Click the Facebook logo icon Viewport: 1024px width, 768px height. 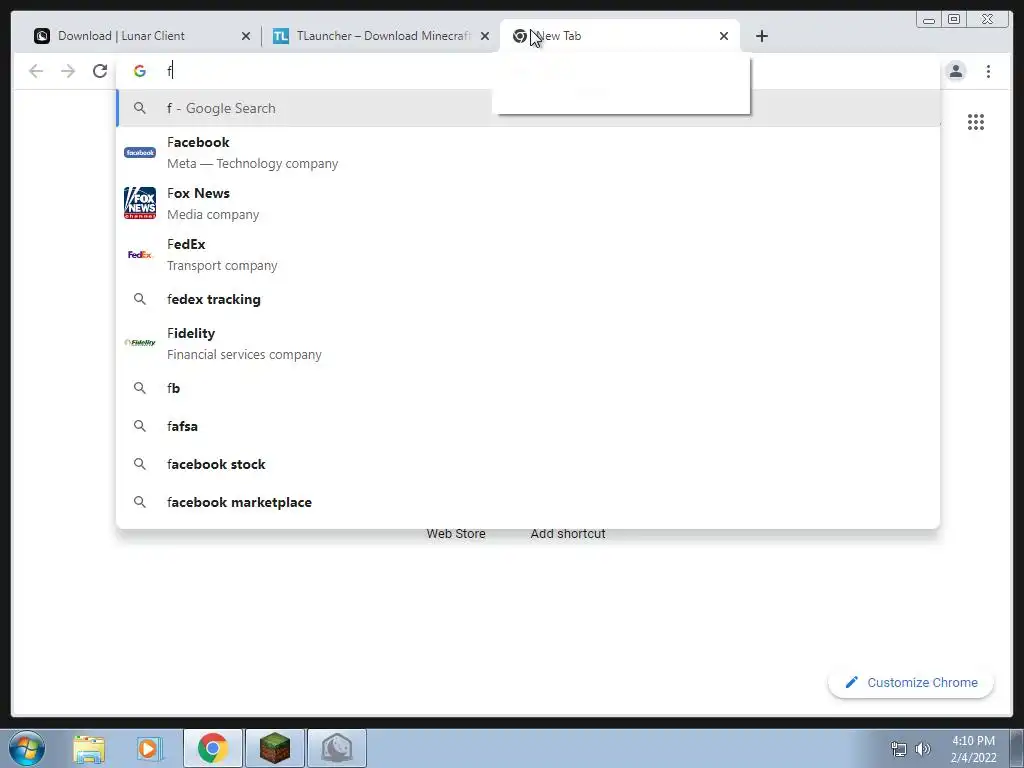click(x=140, y=152)
